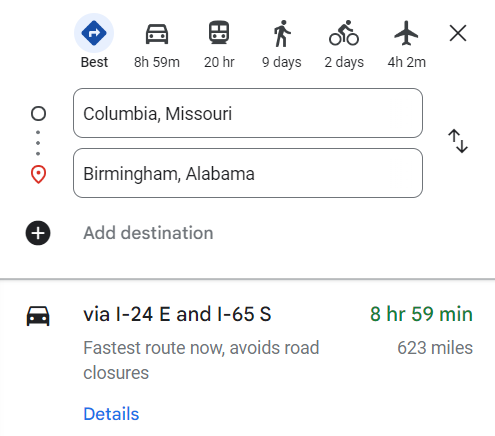Edit the Columbia, Missouri starting field
Viewport: 495px width, 436px height.
(248, 113)
